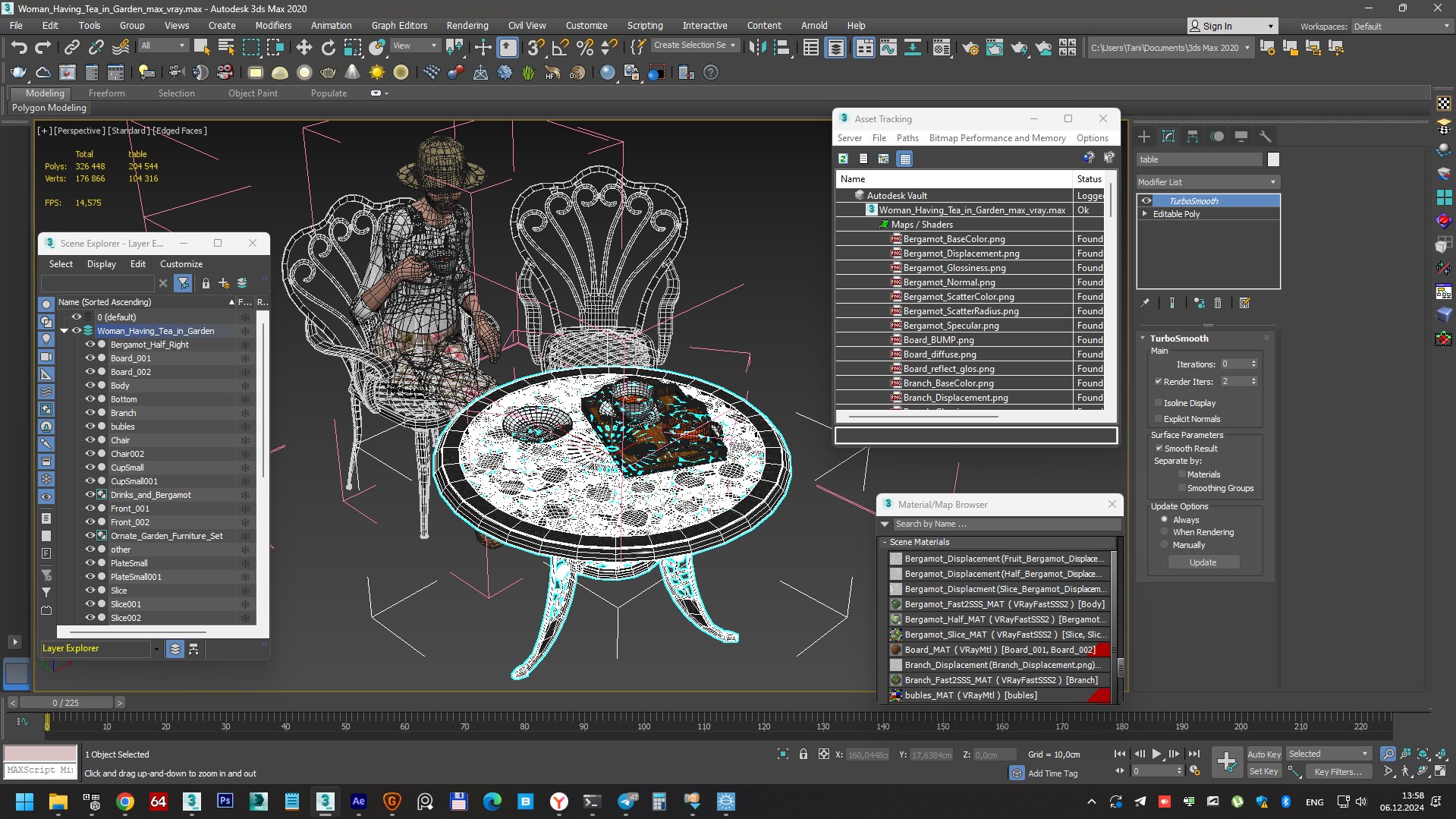Open the Modify tab in command panel
The image size is (1456, 819).
coord(1168,137)
